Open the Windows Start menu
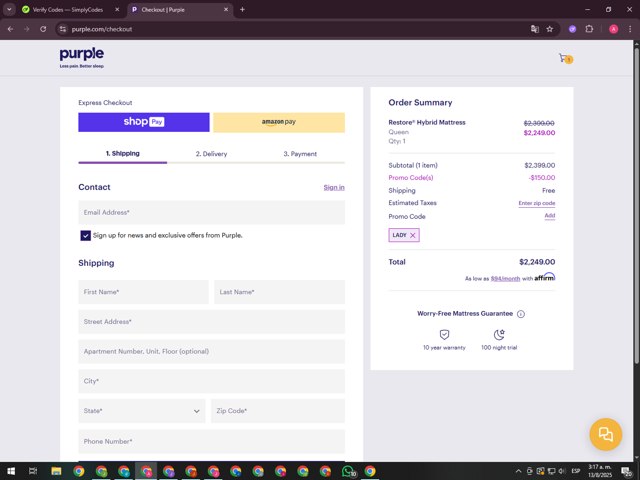 point(11,471)
